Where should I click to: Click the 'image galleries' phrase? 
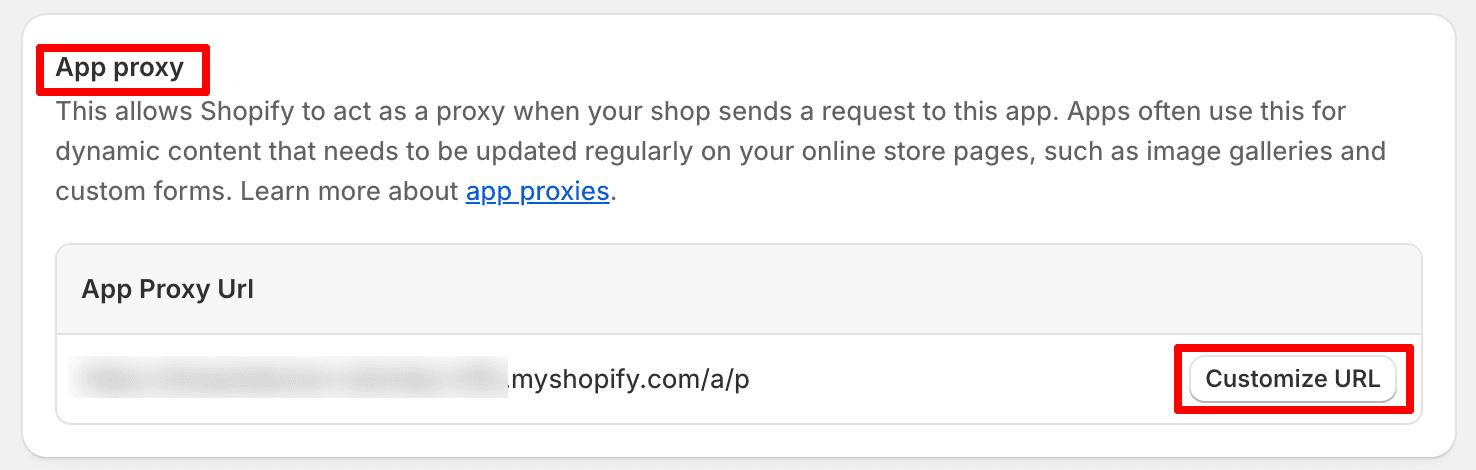click(1240, 151)
